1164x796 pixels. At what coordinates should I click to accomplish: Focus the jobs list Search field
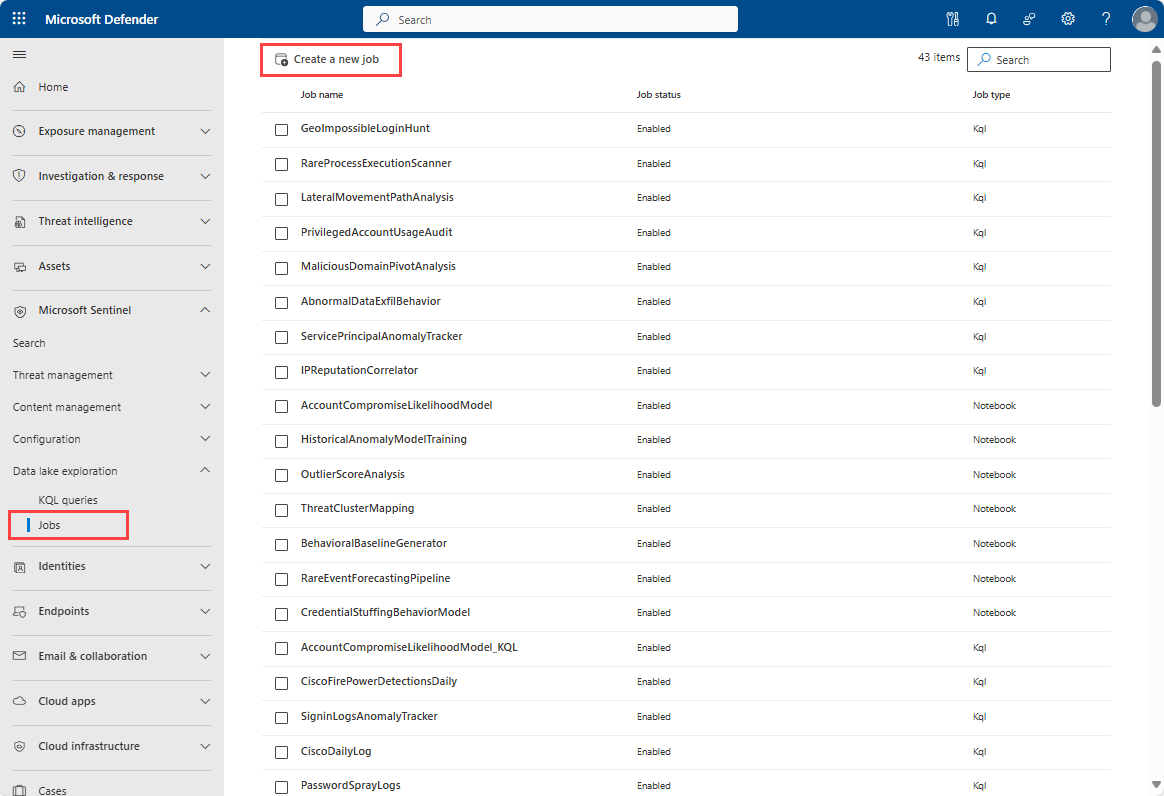[x=1039, y=59]
